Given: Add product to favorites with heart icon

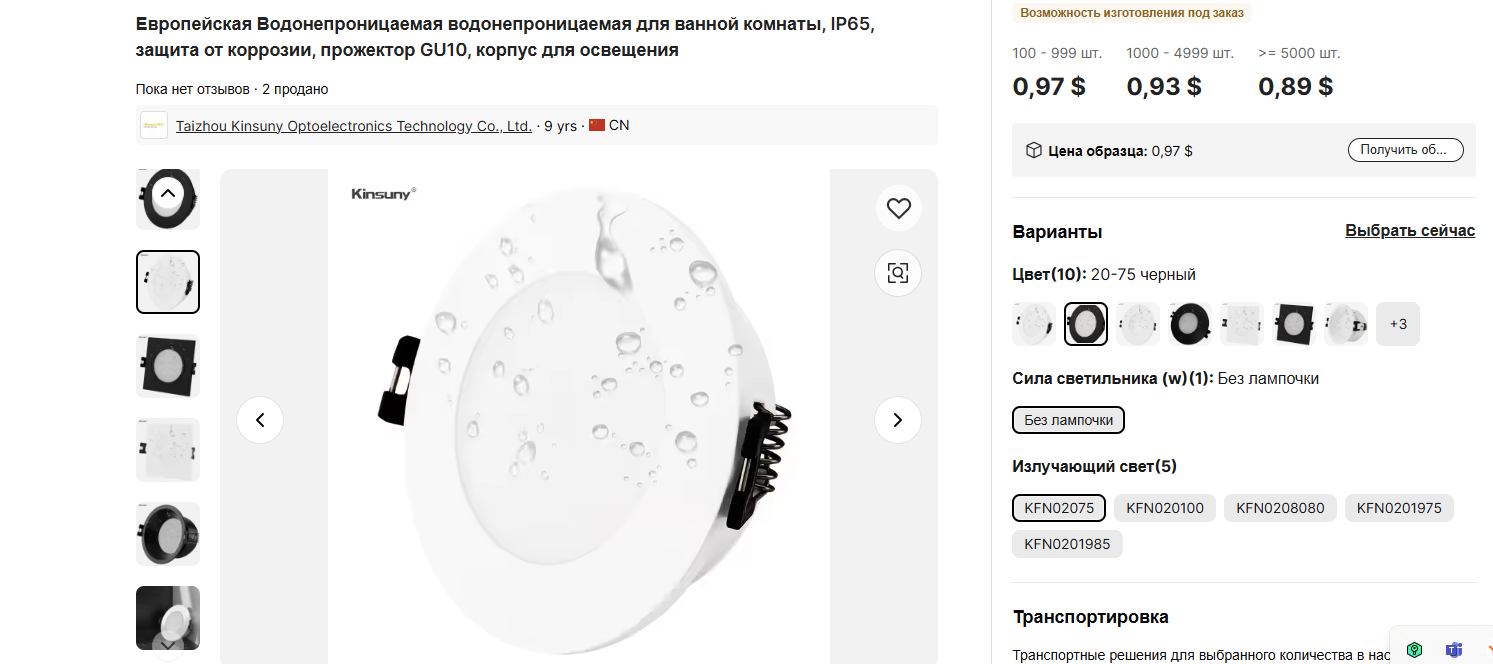Looking at the screenshot, I should pyautogui.click(x=898, y=208).
